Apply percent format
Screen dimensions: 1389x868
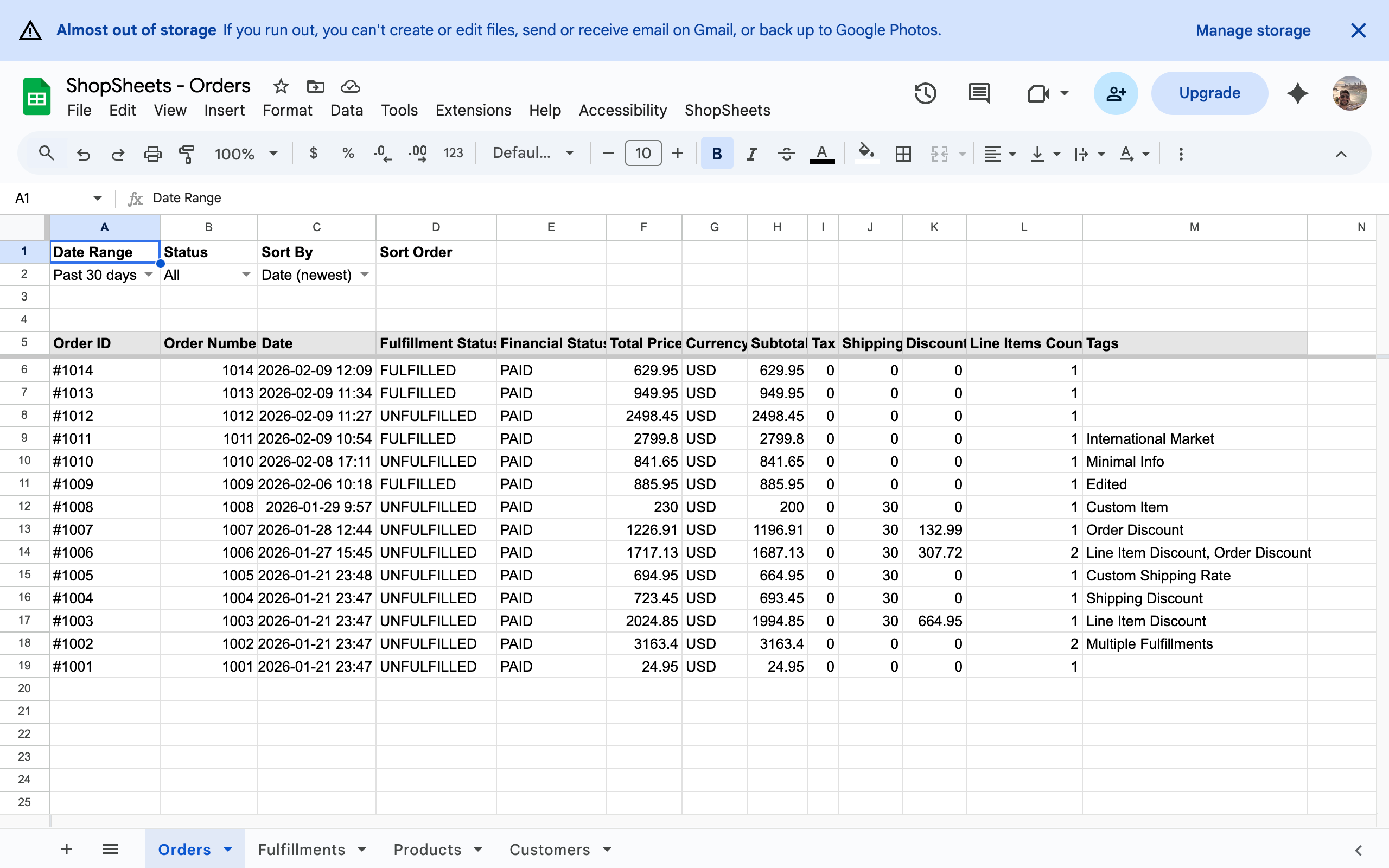point(348,154)
